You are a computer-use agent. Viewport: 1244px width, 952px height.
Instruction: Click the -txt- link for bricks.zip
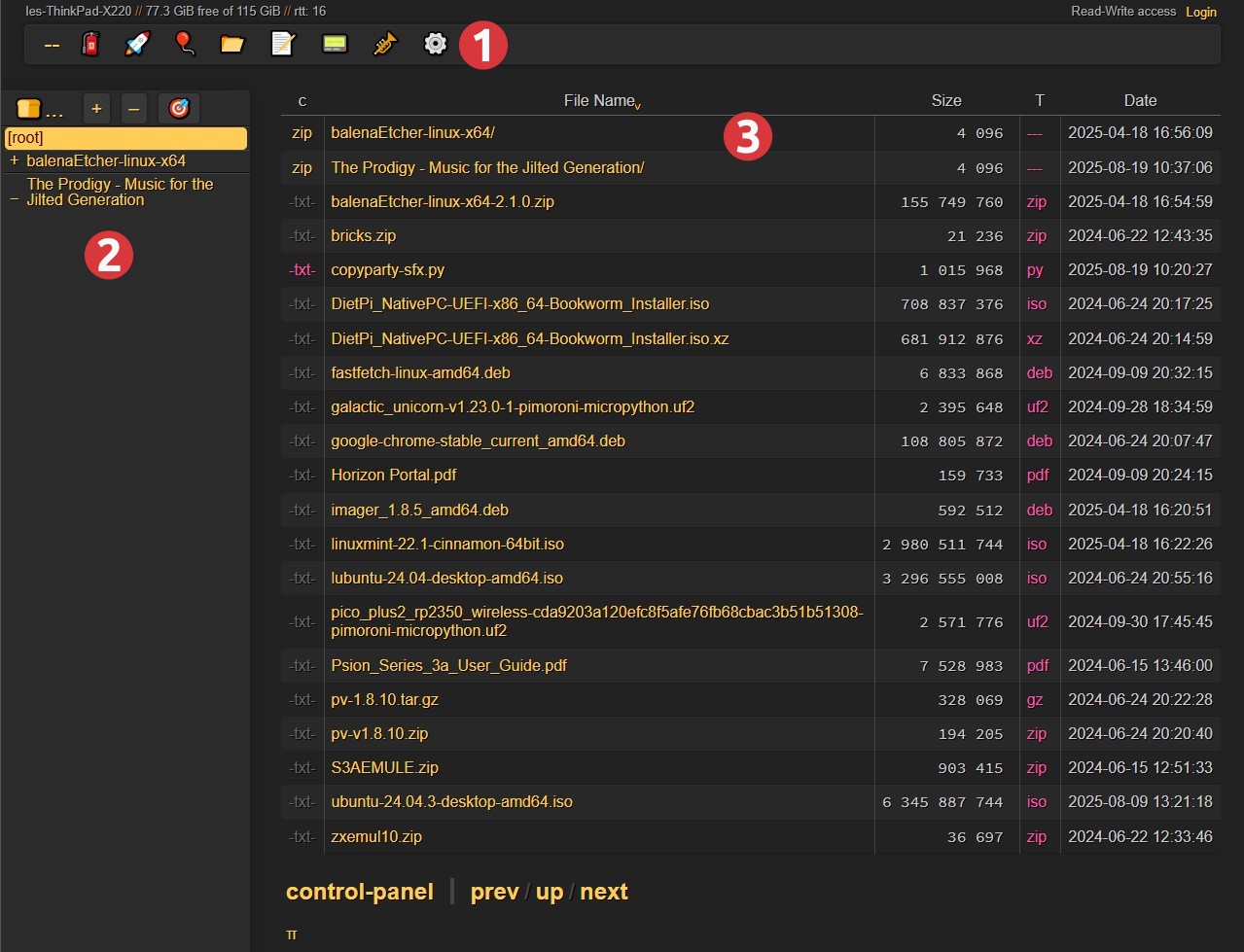tap(302, 235)
